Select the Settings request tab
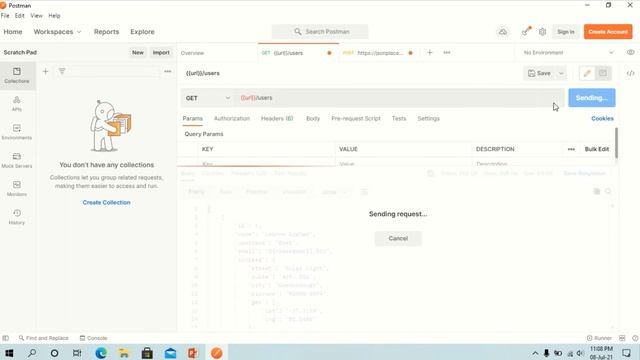The width and height of the screenshot is (640, 360). 429,118
